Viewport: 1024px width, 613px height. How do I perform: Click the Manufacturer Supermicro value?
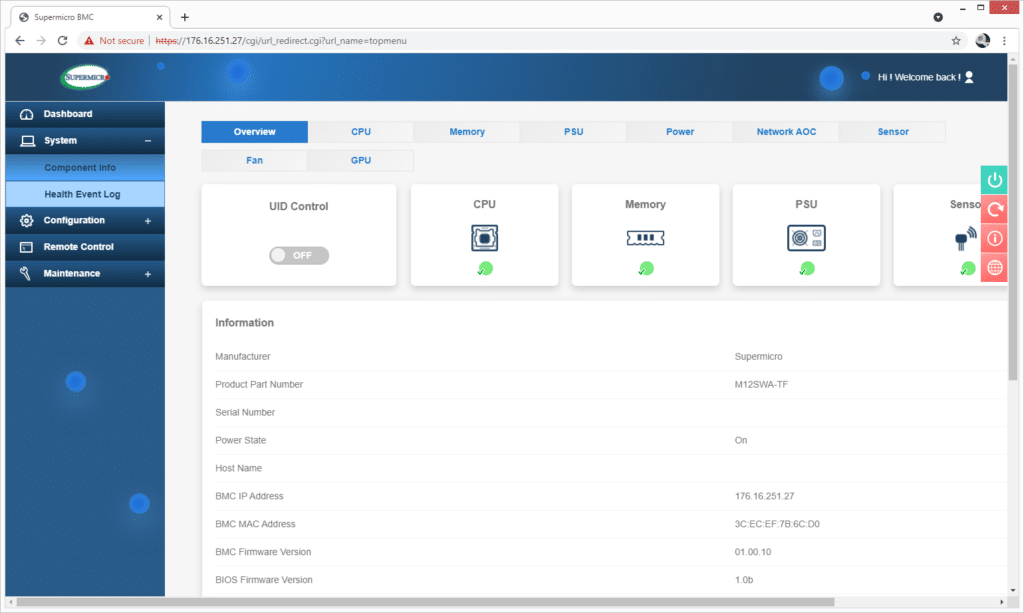[x=758, y=356]
